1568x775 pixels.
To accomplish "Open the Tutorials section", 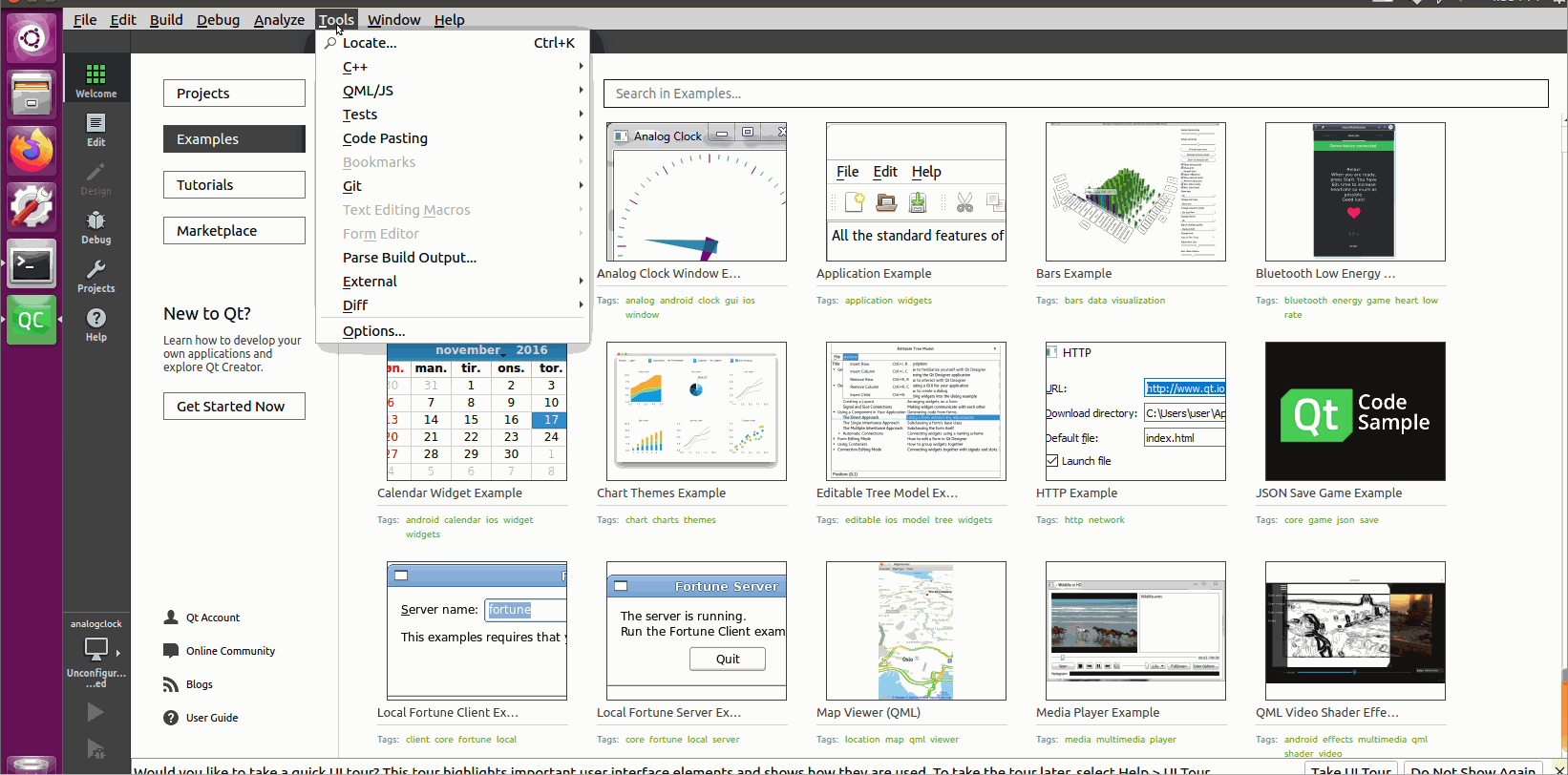I will click(x=234, y=185).
